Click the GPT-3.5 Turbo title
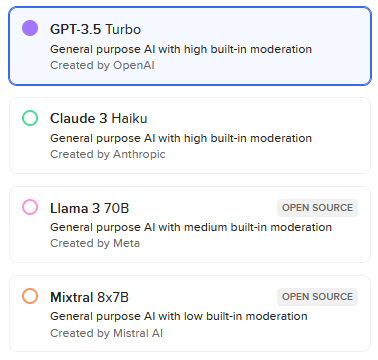The image size is (378, 360). pos(95,29)
